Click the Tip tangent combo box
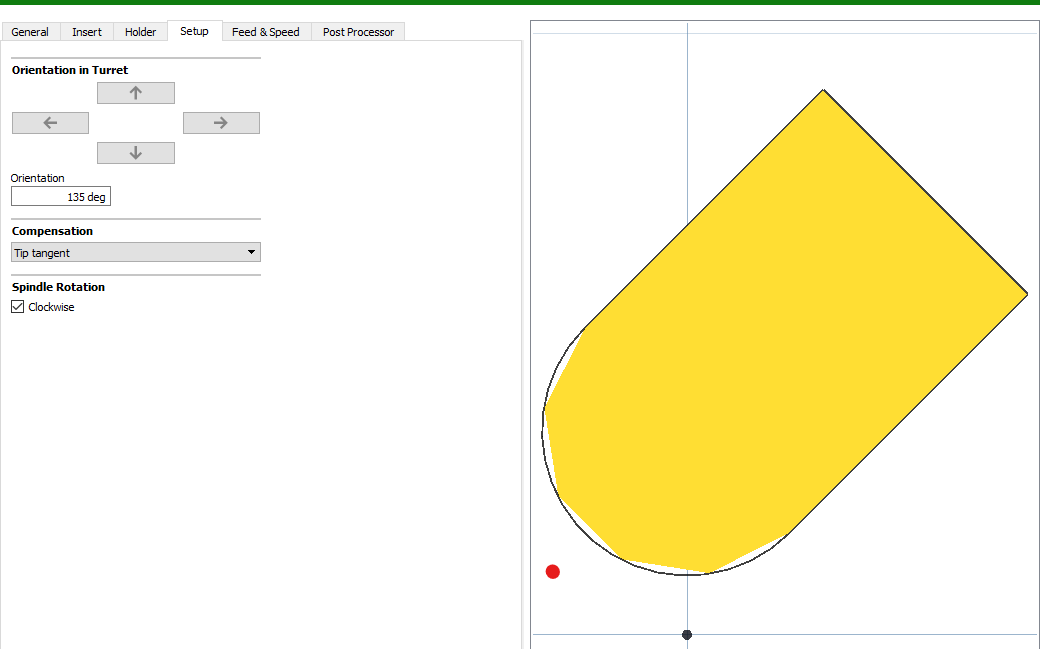The image size is (1040, 649). coord(120,252)
